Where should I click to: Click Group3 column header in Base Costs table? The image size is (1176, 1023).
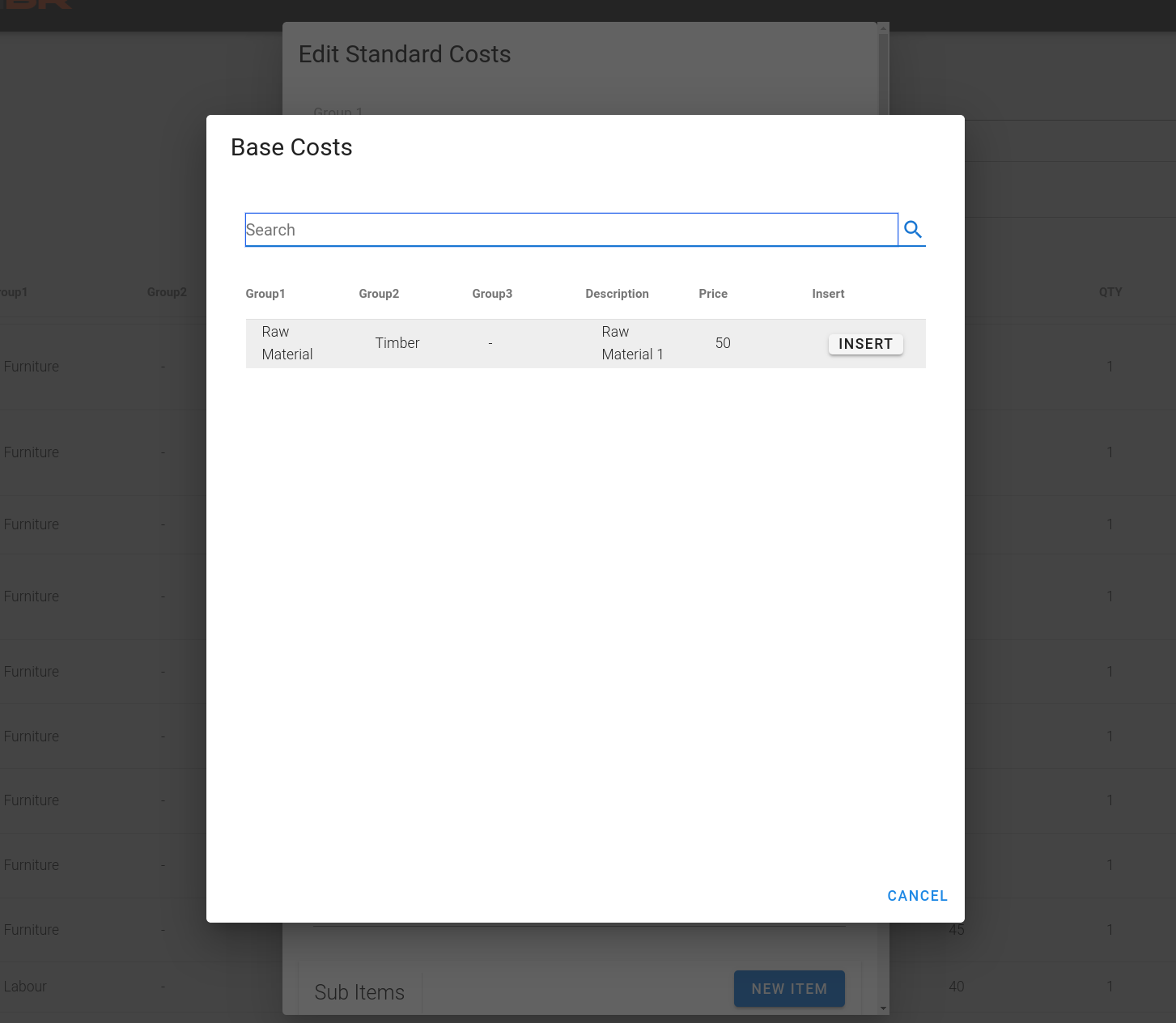point(492,294)
